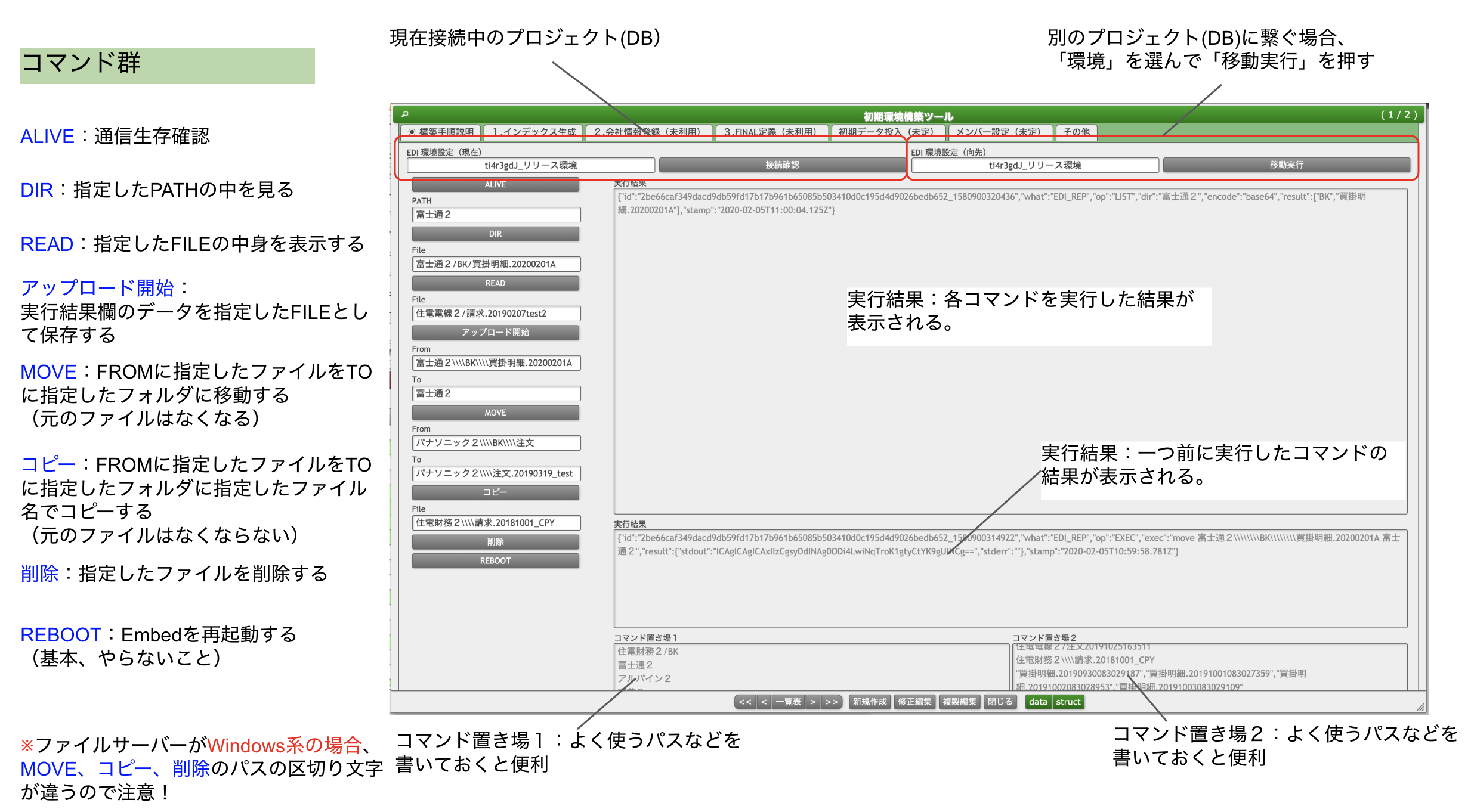Viewport: 1471px width, 812px height.
Task: Open the 3.FINAL定義（未利用） tab
Action: click(772, 132)
